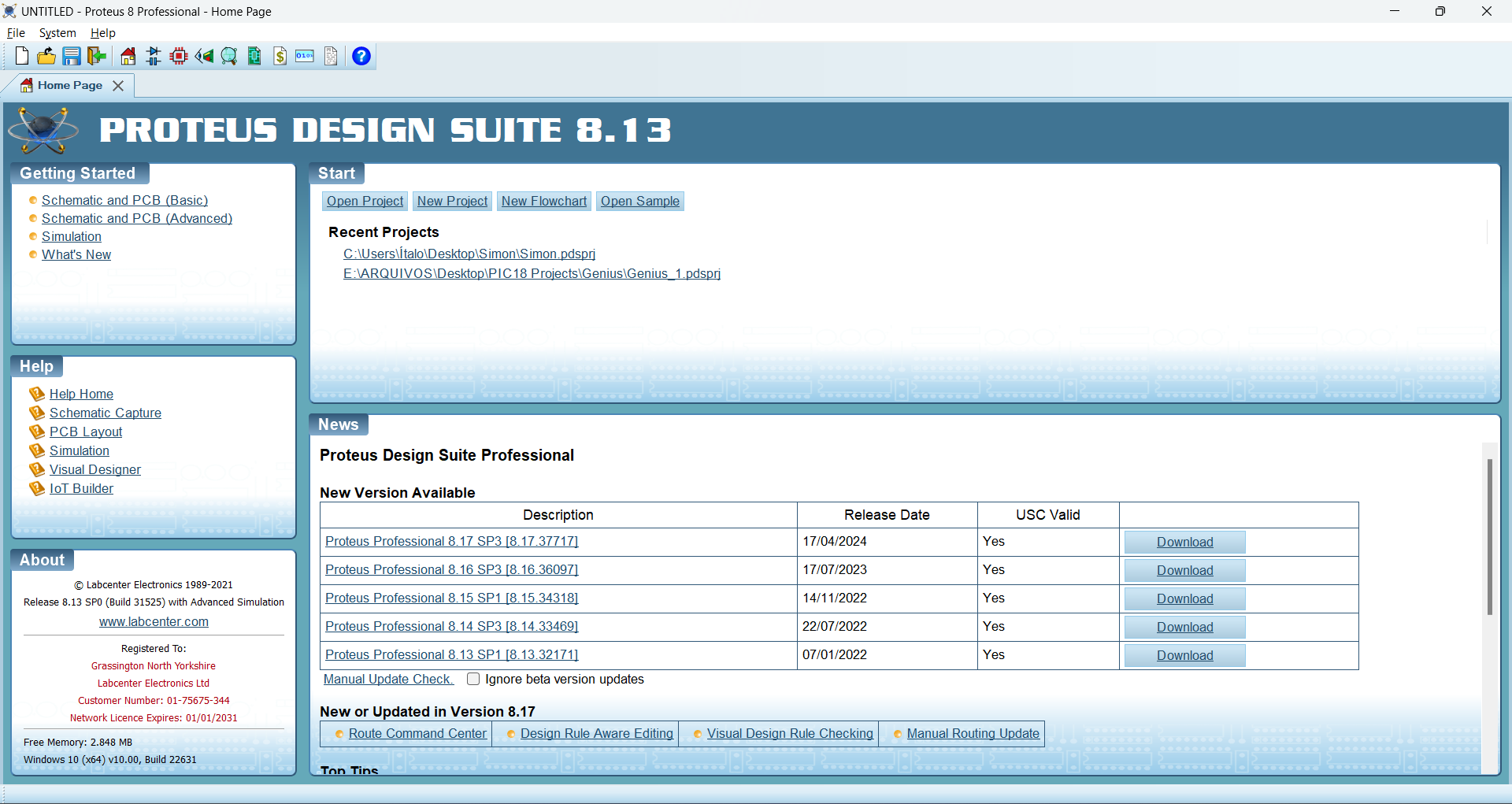Screen dimensions: 1512x804
Task: Click the Open Project button
Action: pyautogui.click(x=365, y=201)
